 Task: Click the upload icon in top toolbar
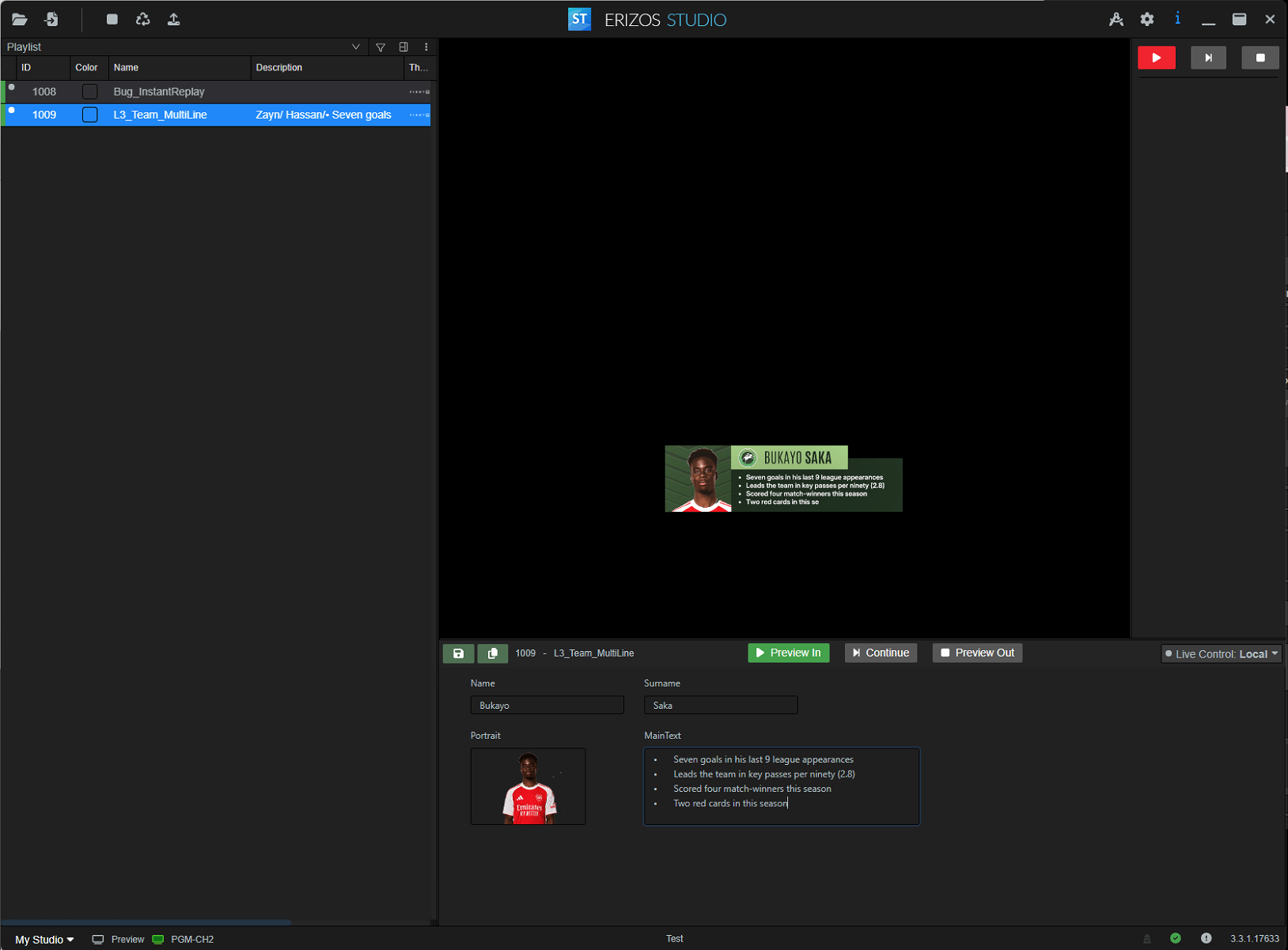(x=174, y=20)
